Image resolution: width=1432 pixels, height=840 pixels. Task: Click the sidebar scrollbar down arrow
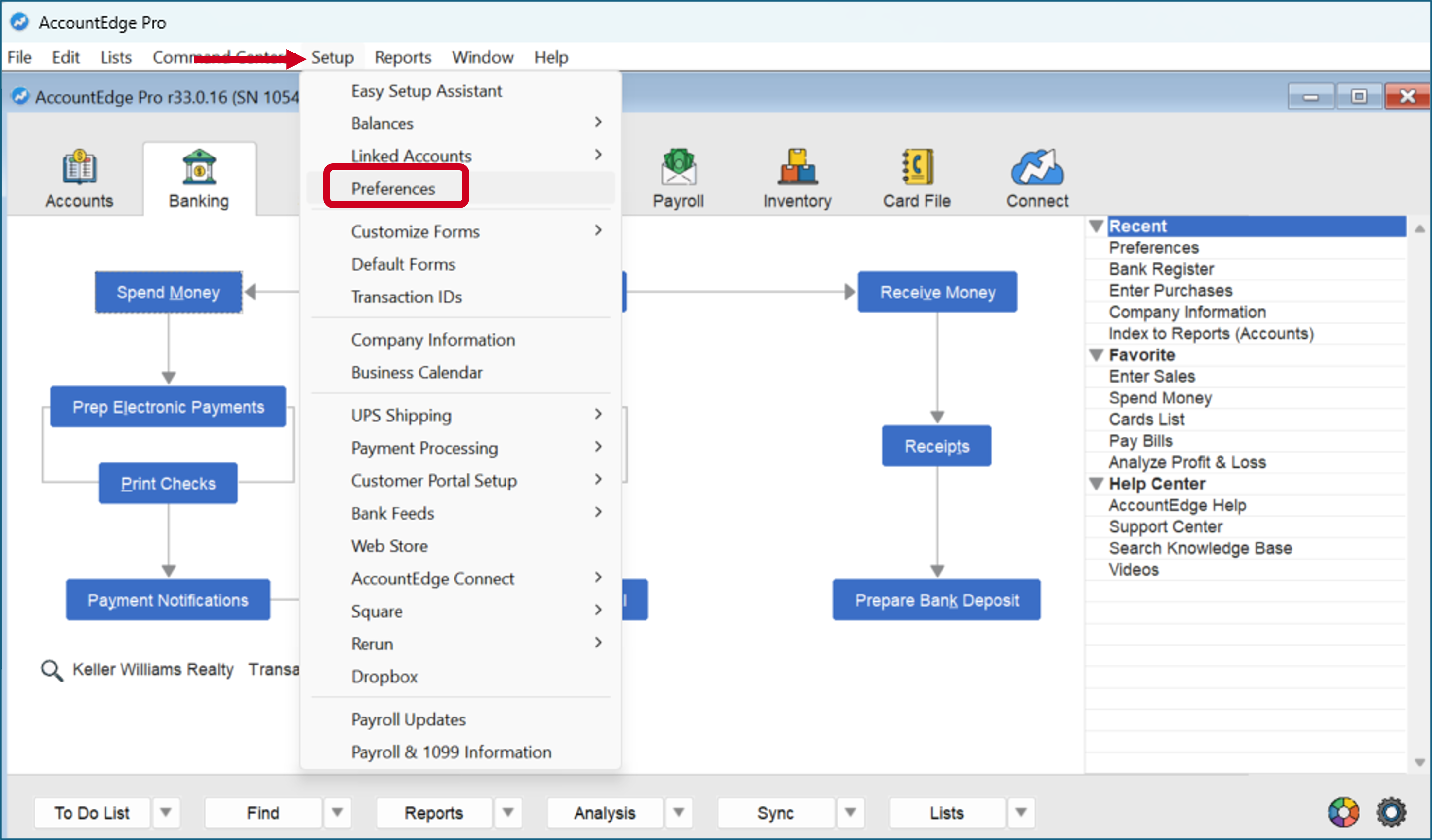tap(1419, 763)
